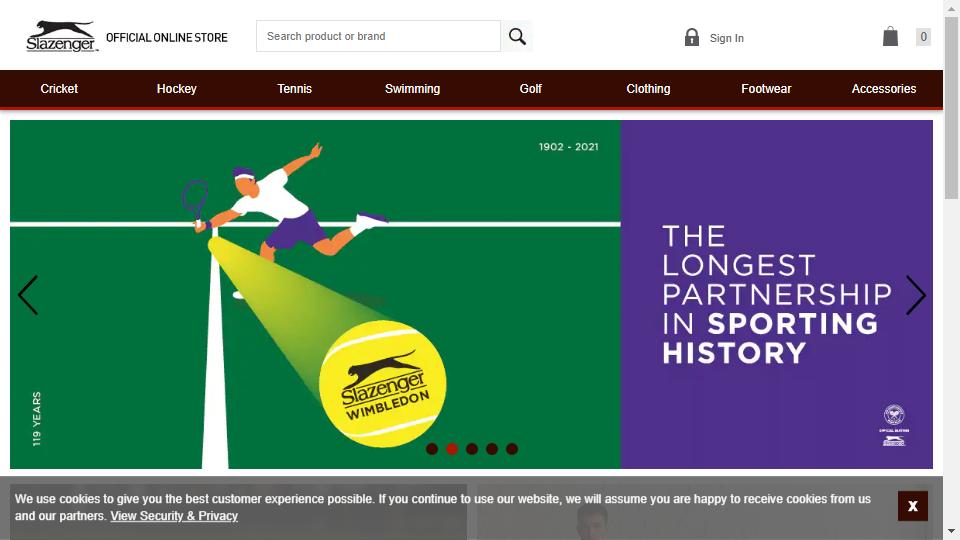Screen dimensions: 960x540
Task: Click the page vertical scrollbar thumb
Action: (x=951, y=107)
